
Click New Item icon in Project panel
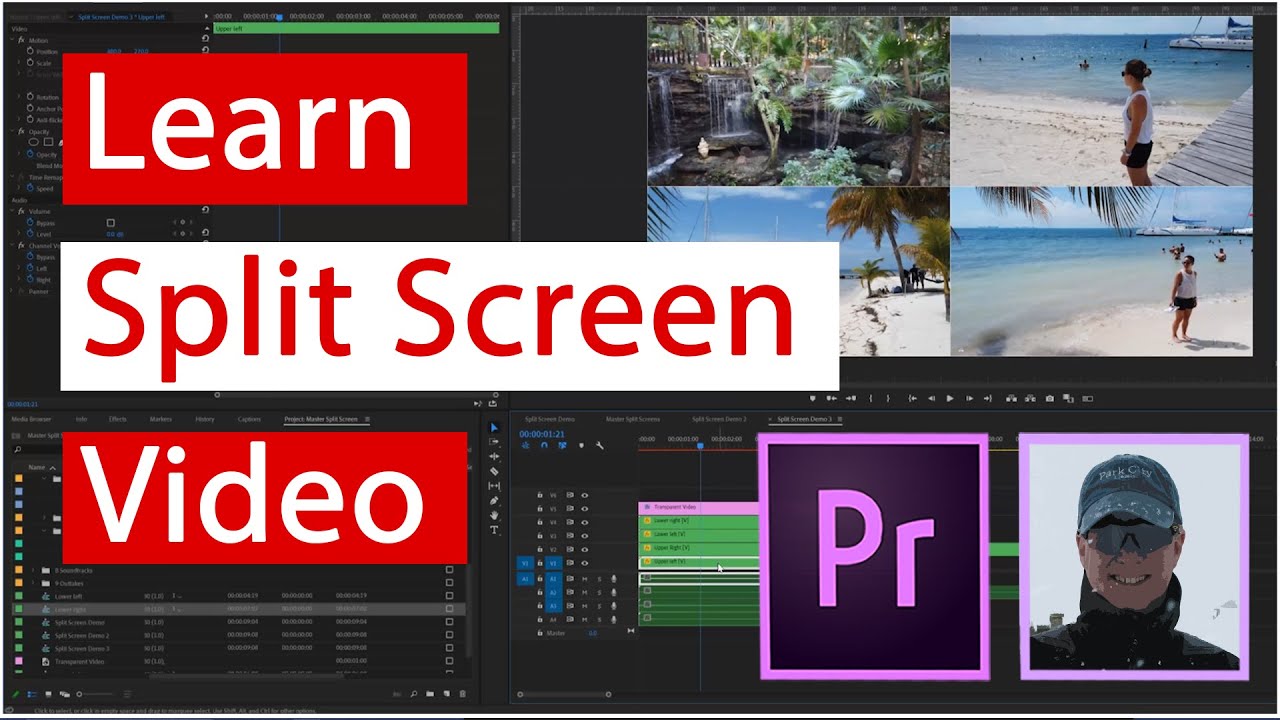pos(446,694)
